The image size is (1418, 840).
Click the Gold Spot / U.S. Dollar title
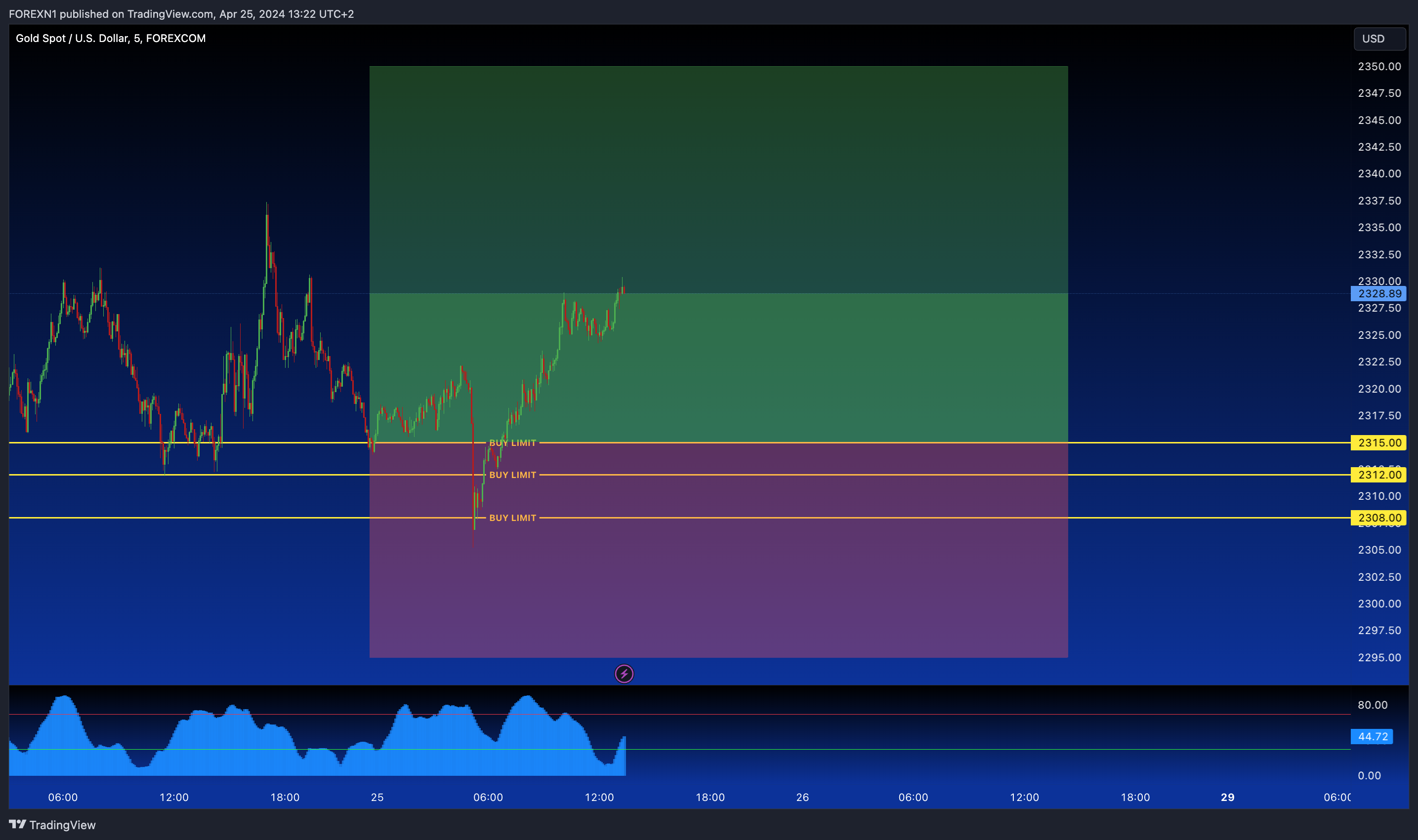coord(111,39)
